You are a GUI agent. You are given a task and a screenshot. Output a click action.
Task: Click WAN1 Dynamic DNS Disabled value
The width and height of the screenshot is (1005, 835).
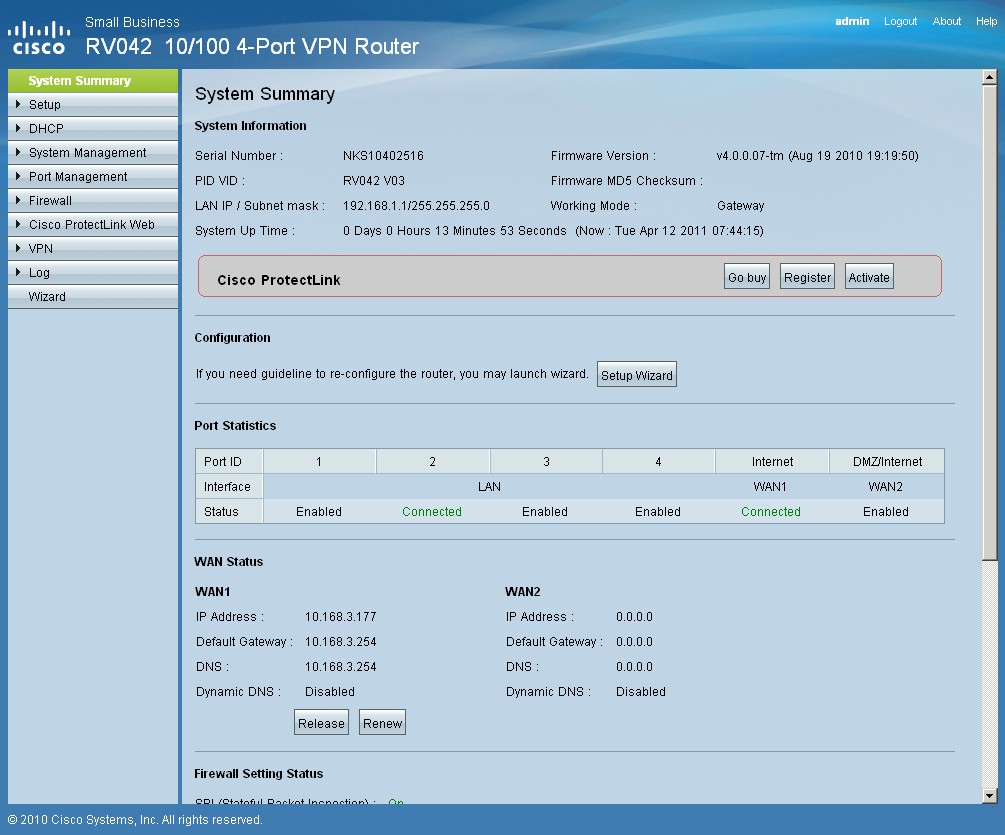click(329, 691)
